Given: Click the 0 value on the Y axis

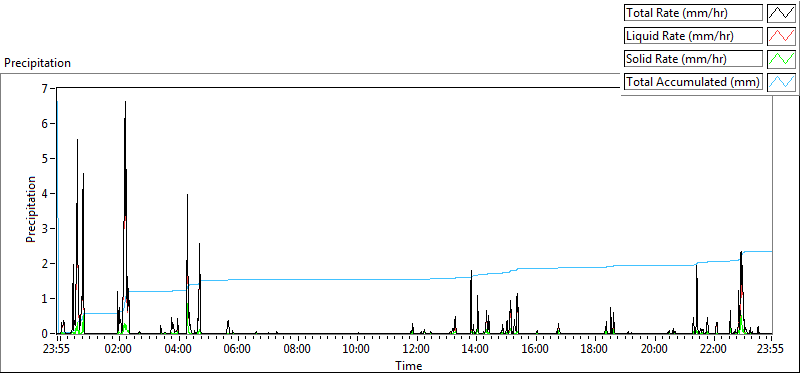Looking at the screenshot, I should coord(44,333).
